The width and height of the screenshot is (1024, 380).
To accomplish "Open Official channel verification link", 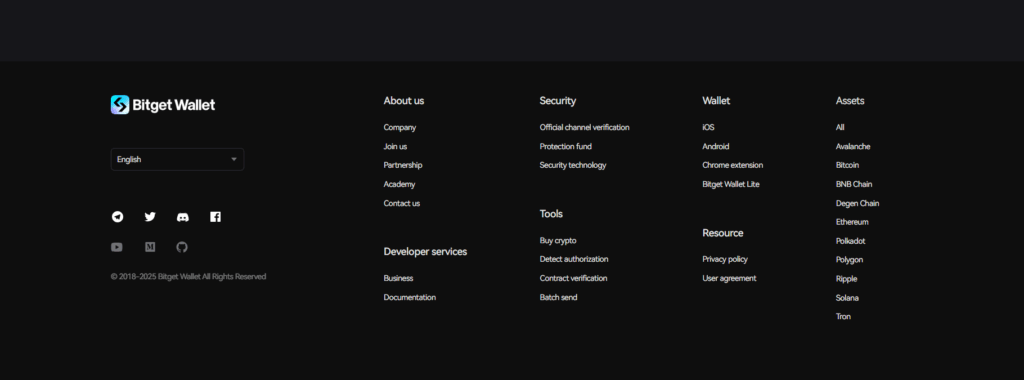I will (x=584, y=127).
